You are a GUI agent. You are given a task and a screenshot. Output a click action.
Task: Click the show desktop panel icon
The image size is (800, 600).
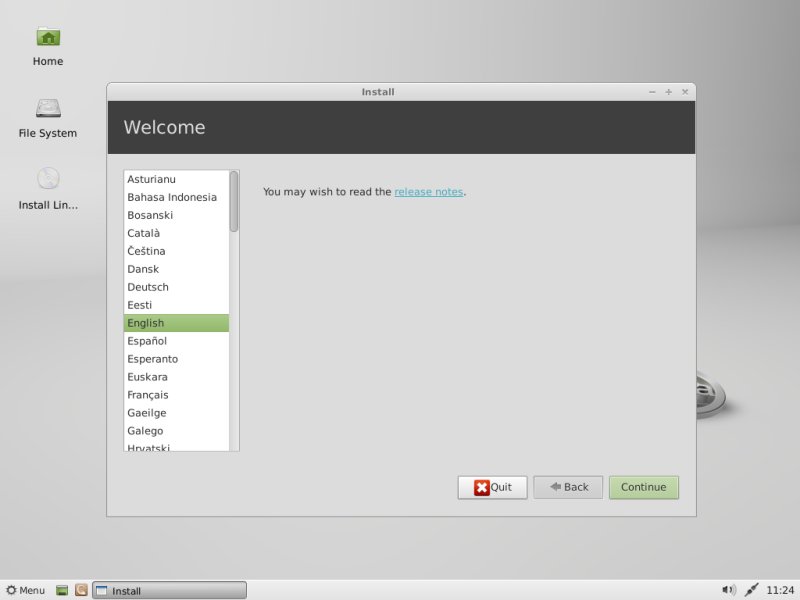(x=62, y=590)
